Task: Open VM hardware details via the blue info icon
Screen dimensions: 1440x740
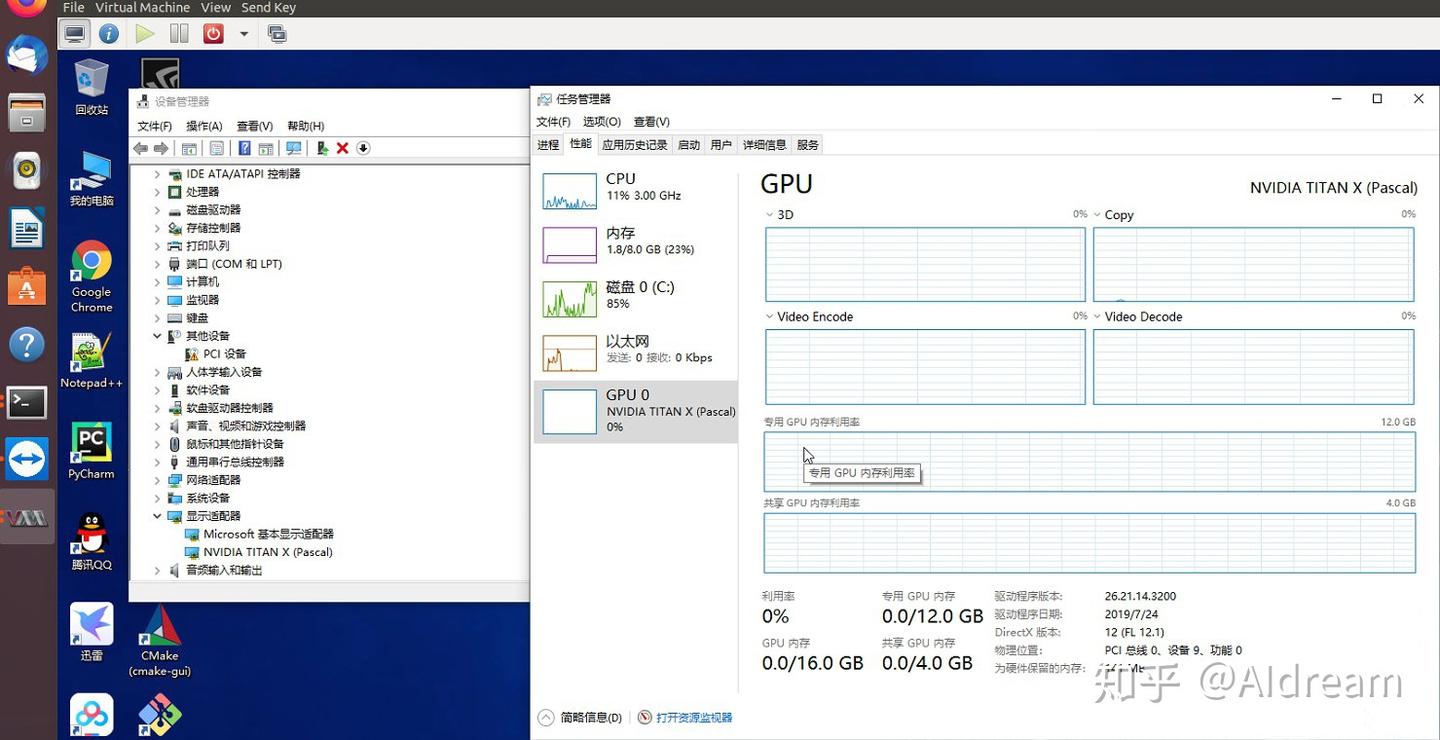Action: pos(108,31)
